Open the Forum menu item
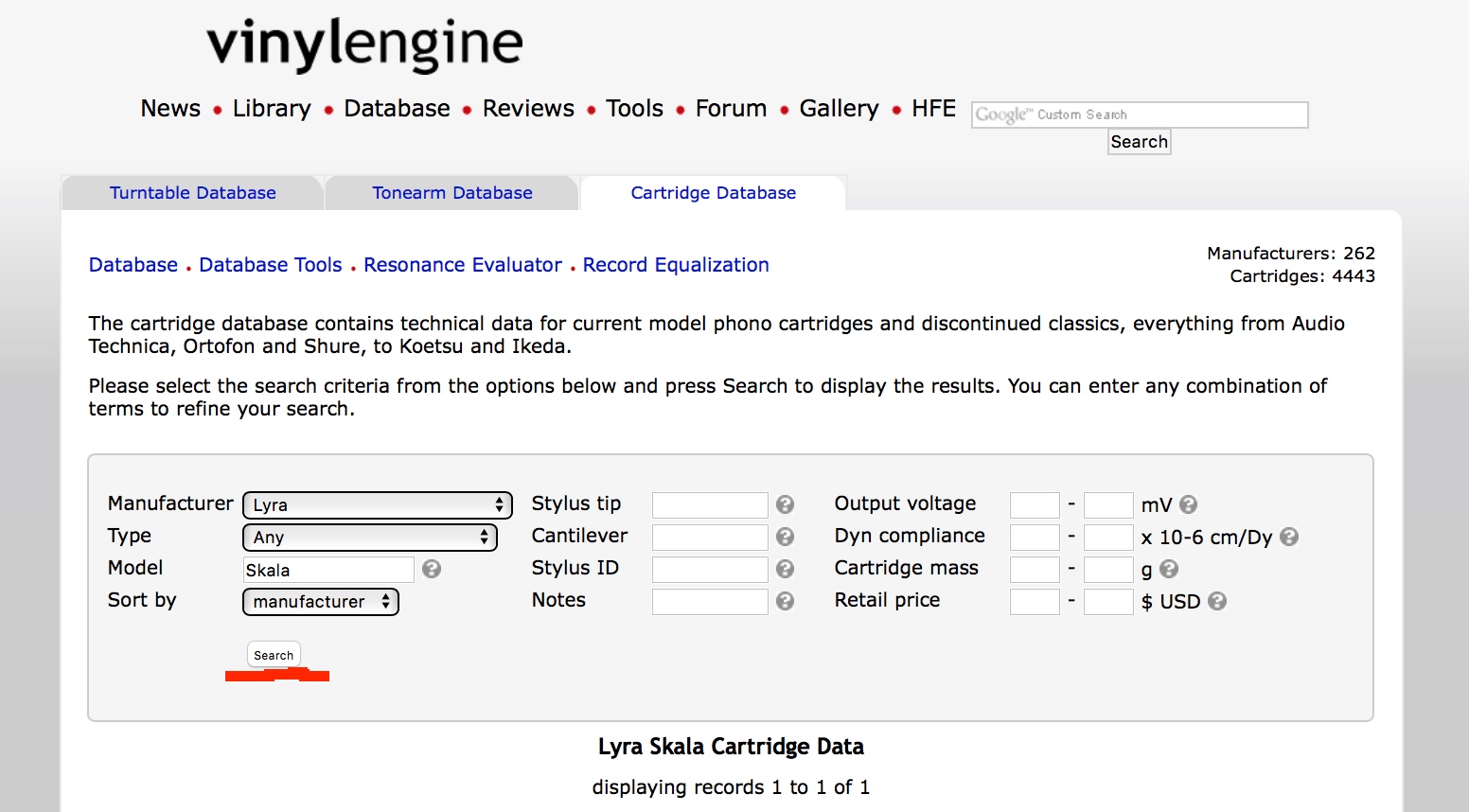Image resolution: width=1469 pixels, height=812 pixels. 731,109
